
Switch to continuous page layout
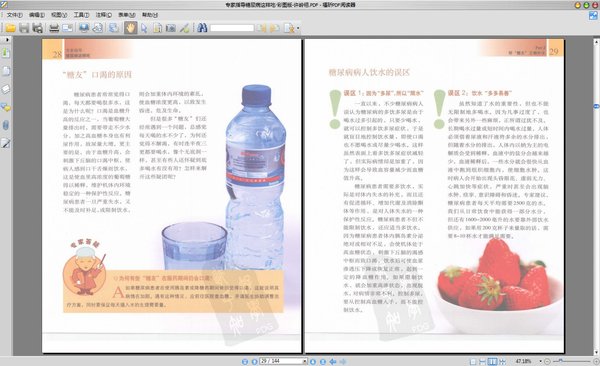tap(483, 361)
